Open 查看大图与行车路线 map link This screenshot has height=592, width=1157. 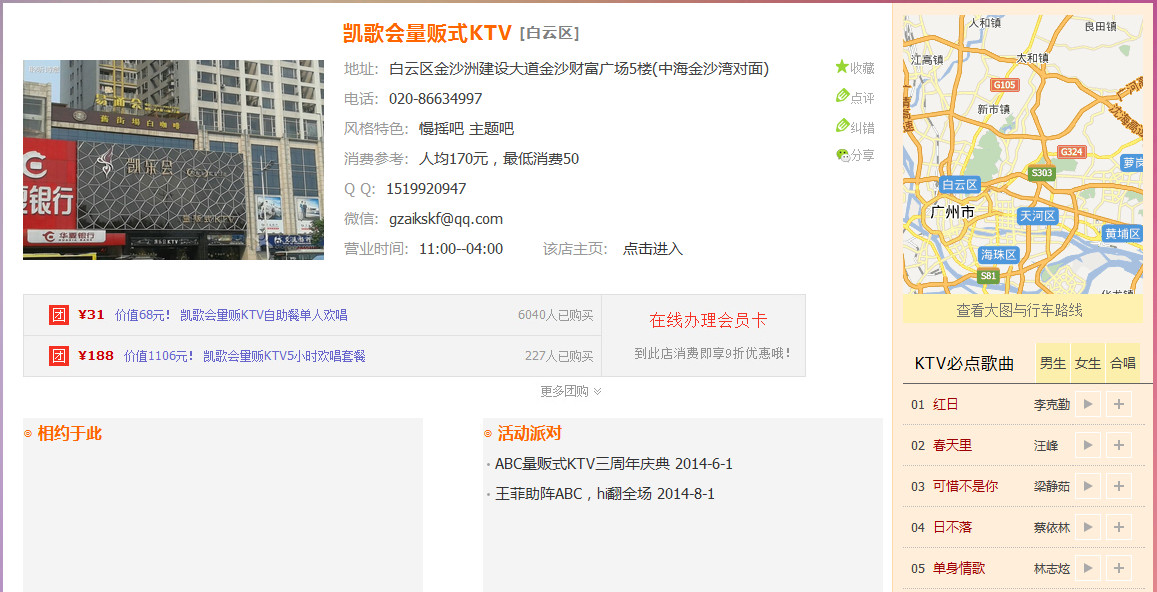tap(1019, 311)
